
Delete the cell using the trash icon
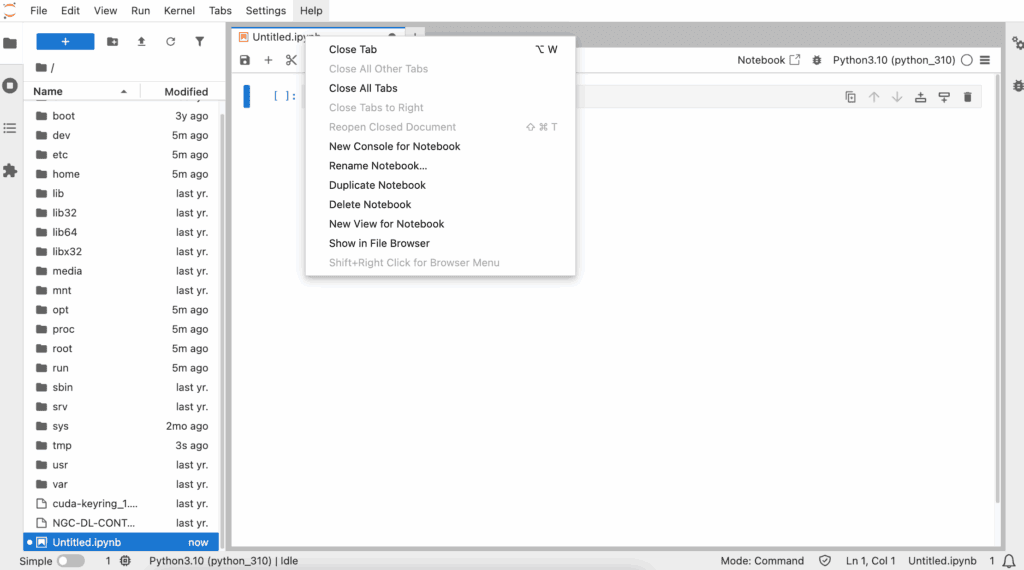967,97
